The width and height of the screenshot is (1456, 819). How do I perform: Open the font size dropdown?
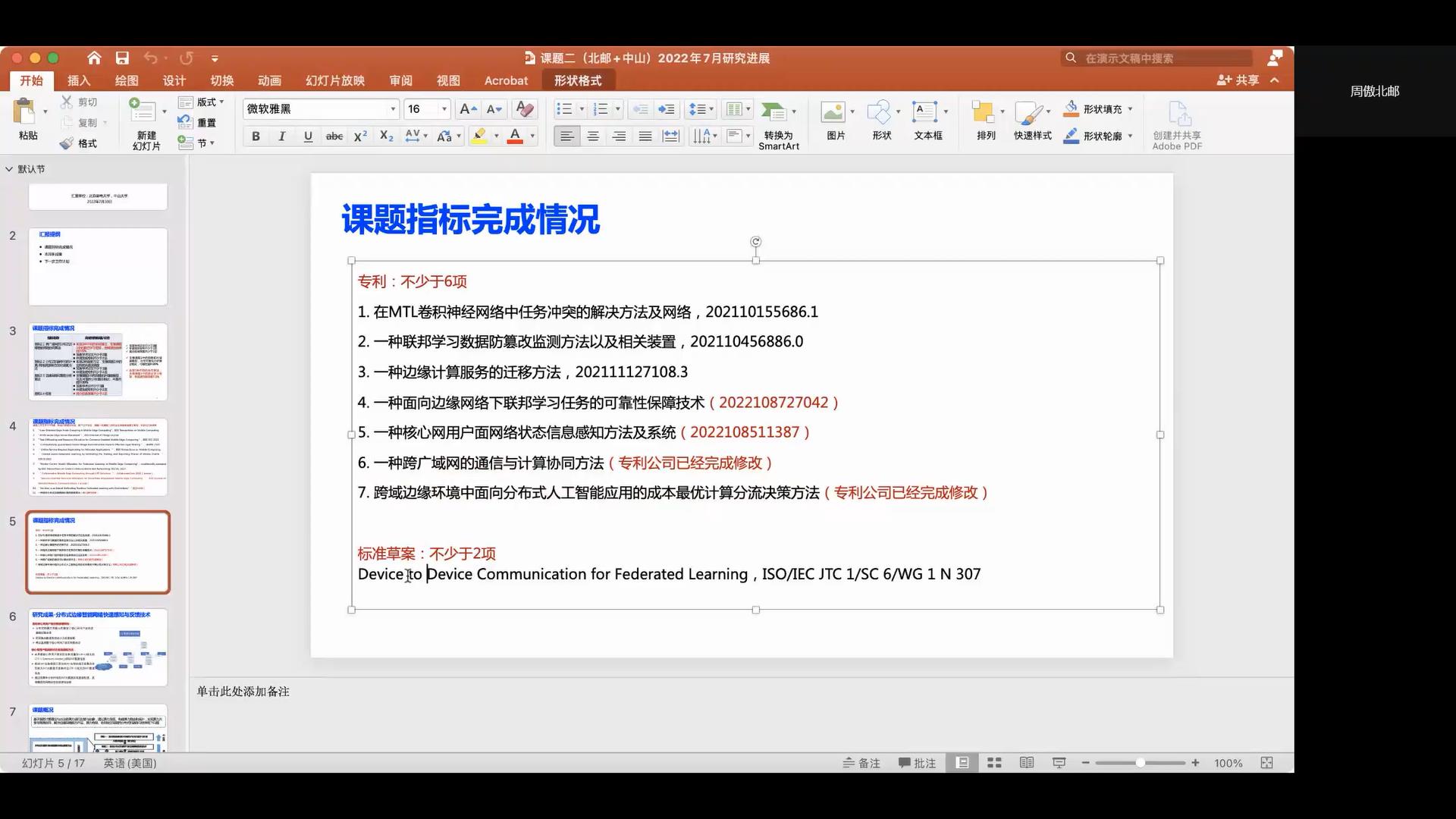pyautogui.click(x=444, y=109)
